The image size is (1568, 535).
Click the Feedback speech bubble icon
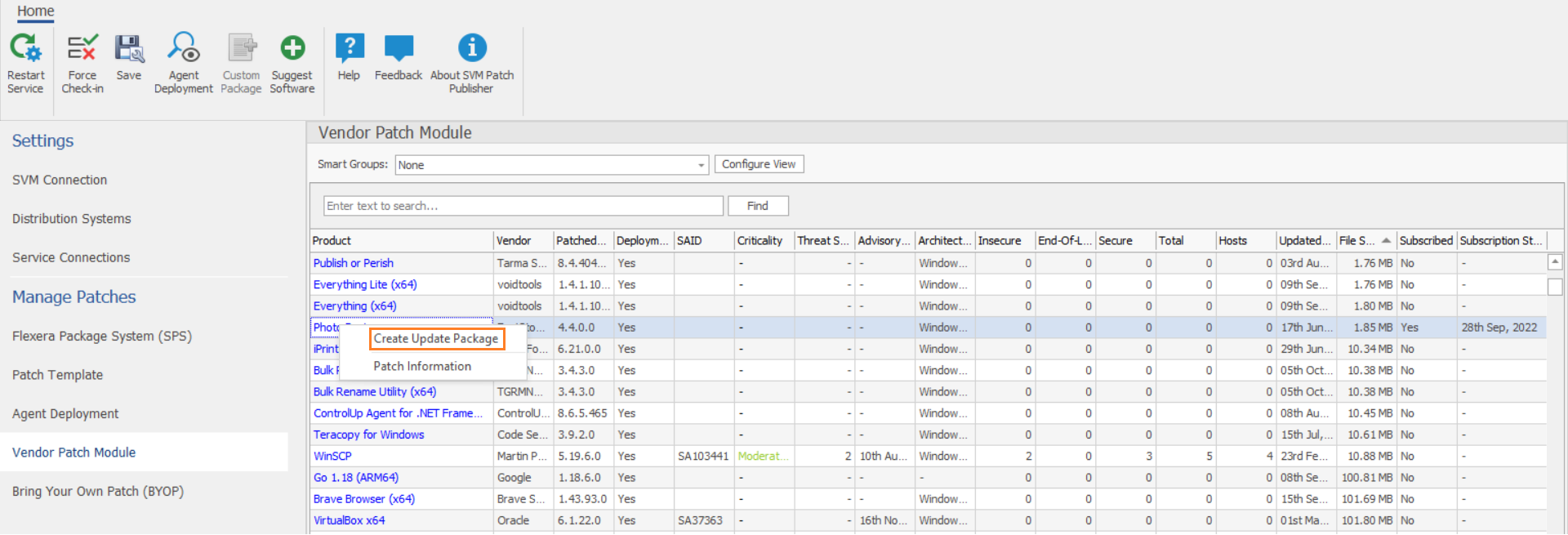click(x=399, y=48)
